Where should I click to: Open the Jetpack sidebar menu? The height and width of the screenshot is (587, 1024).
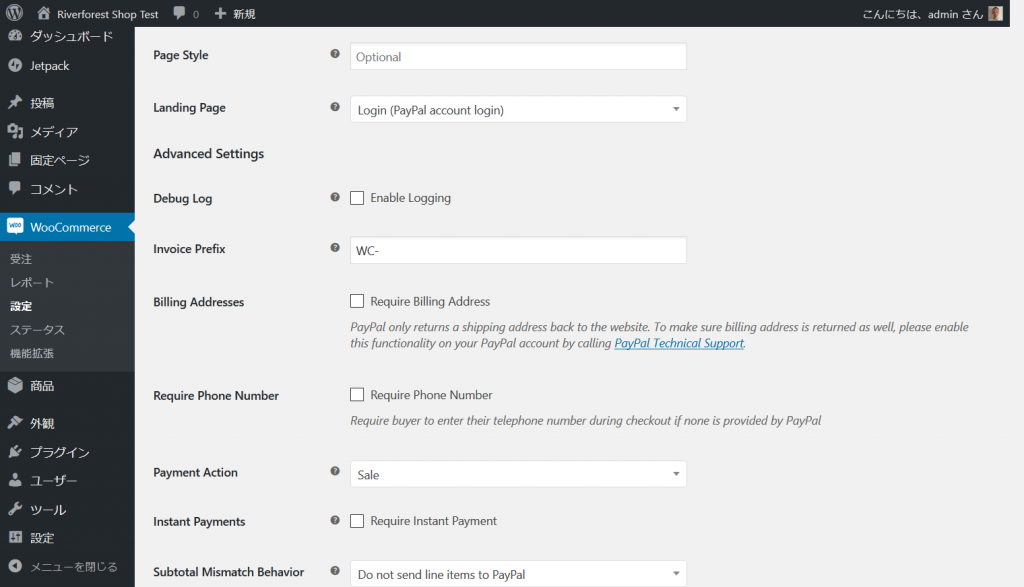50,66
